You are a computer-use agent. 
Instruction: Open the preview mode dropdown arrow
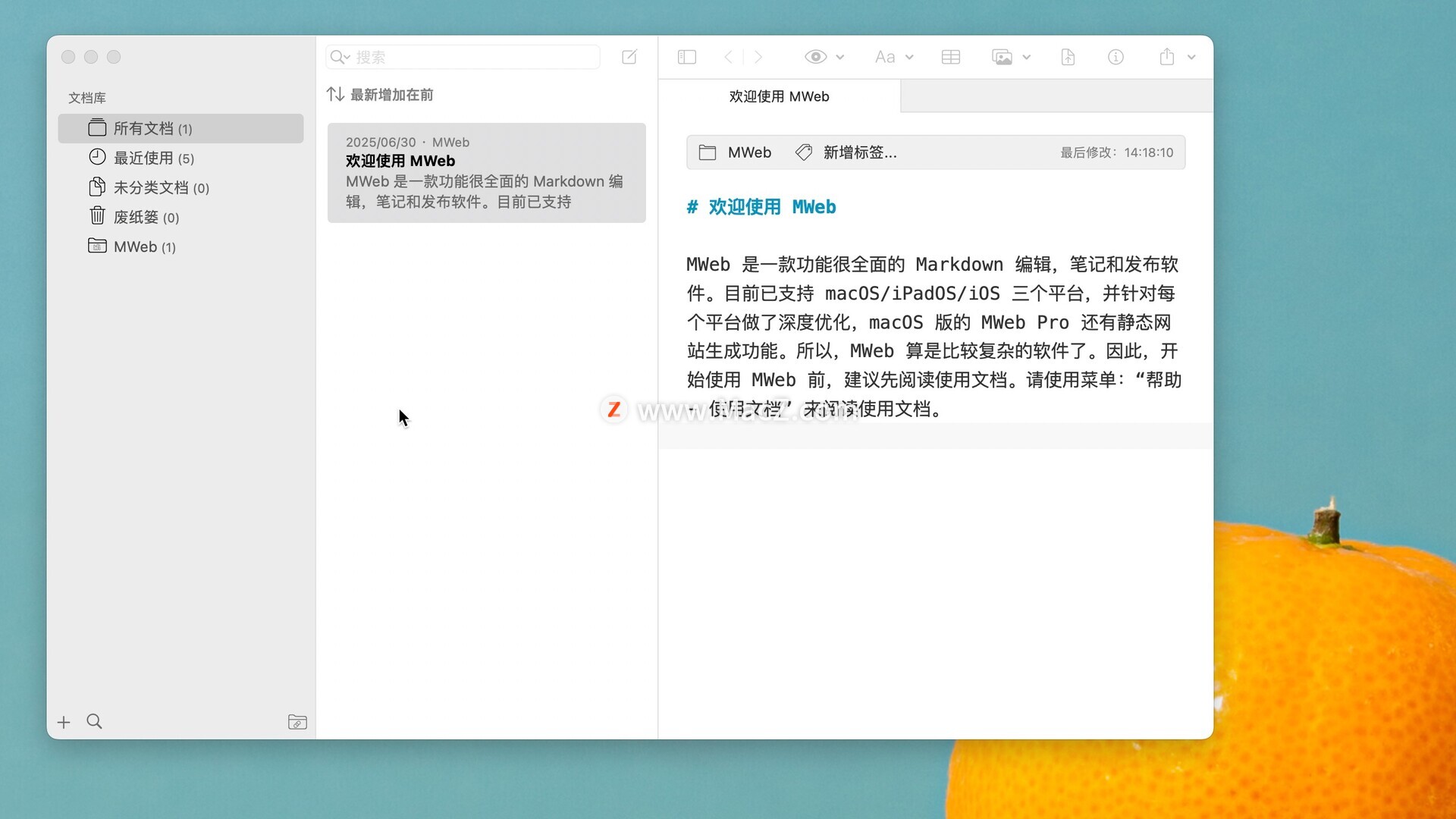[840, 57]
